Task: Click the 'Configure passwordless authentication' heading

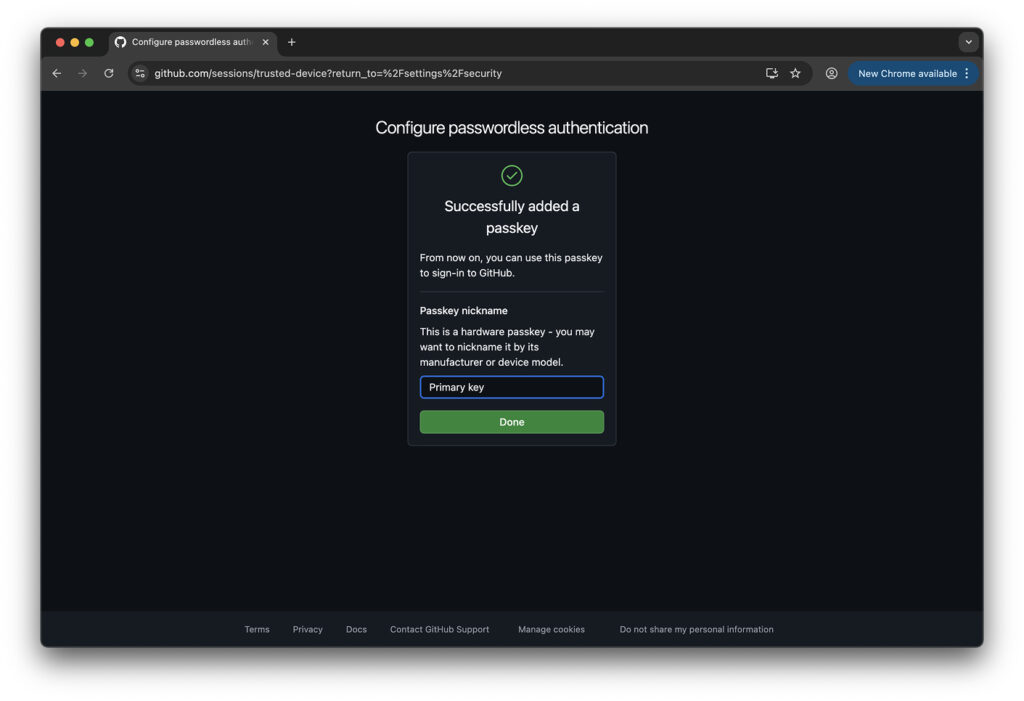Action: [x=511, y=127]
